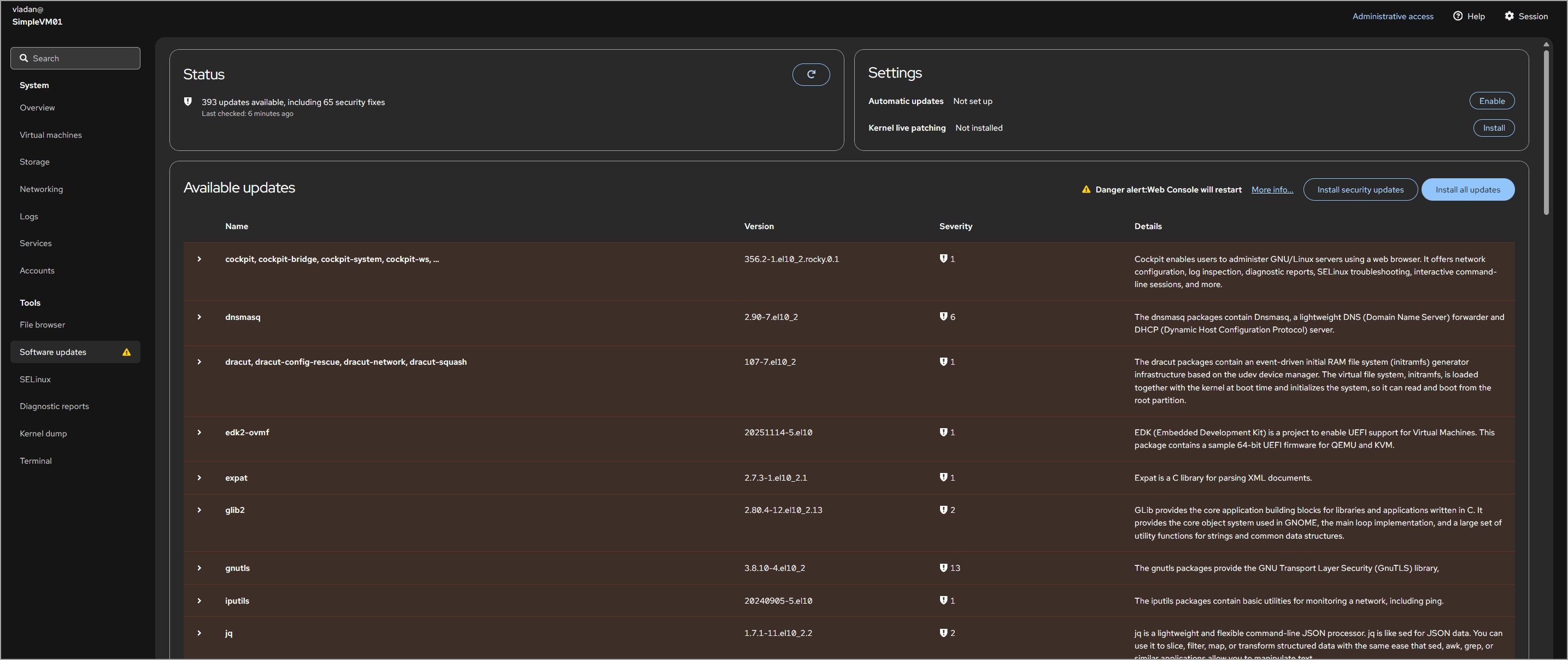
Task: Click 'Last checked: 6 minutes ago' text
Action: 248,114
